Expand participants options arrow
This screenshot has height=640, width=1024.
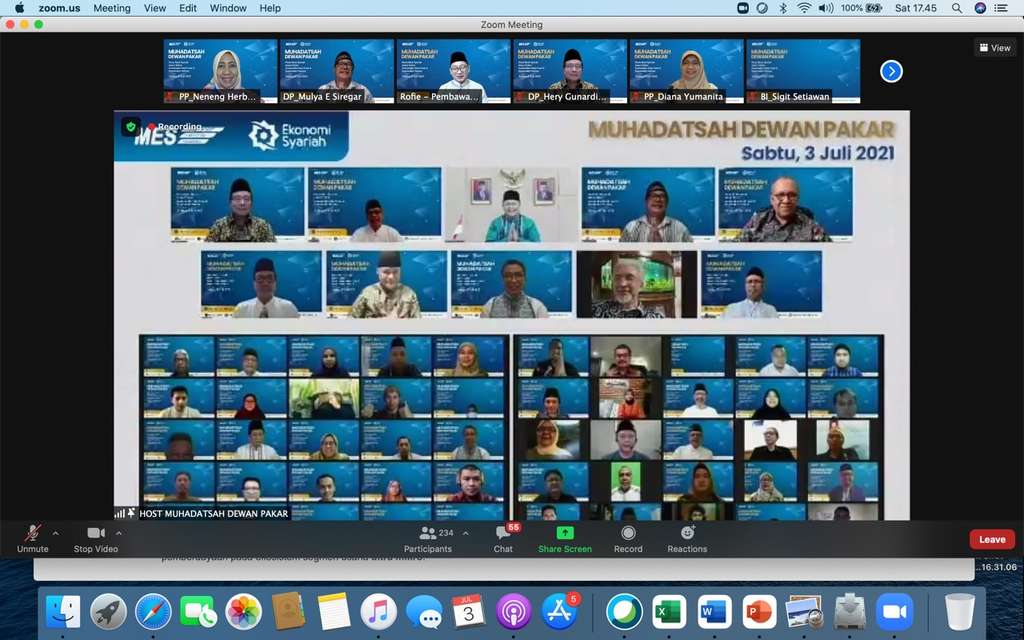[x=466, y=534]
